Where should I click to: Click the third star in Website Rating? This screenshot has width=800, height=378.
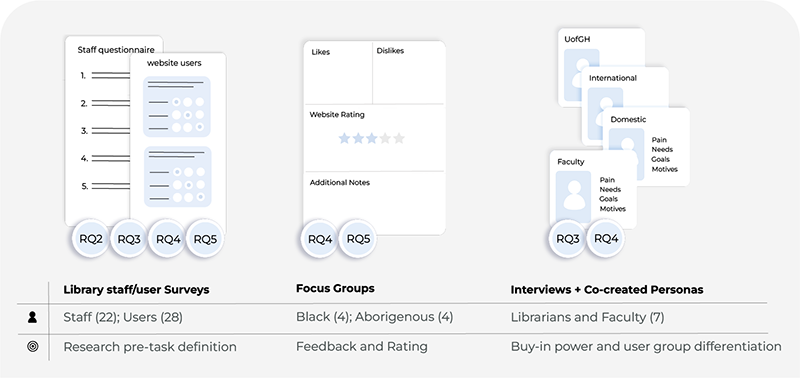click(x=371, y=138)
